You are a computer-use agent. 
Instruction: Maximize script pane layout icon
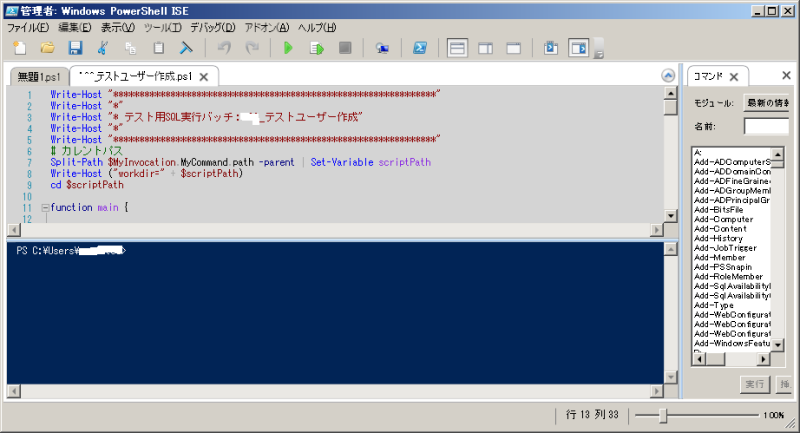coord(513,48)
